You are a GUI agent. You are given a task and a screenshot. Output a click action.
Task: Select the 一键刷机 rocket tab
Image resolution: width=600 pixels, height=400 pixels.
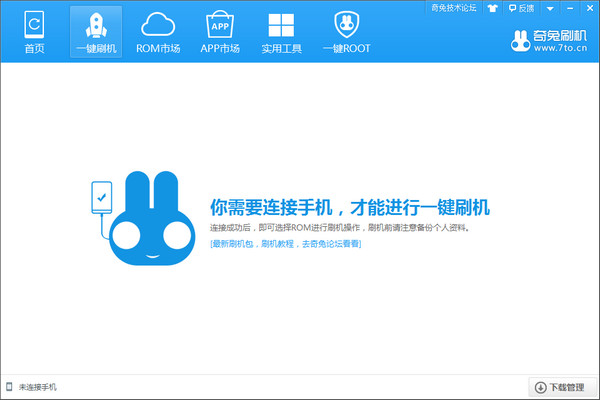(96, 32)
